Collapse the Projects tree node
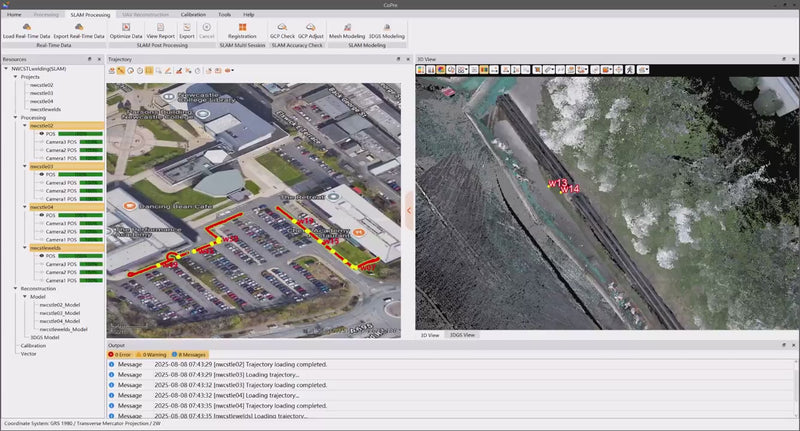Viewport: 800px width, 431px height. click(x=15, y=77)
